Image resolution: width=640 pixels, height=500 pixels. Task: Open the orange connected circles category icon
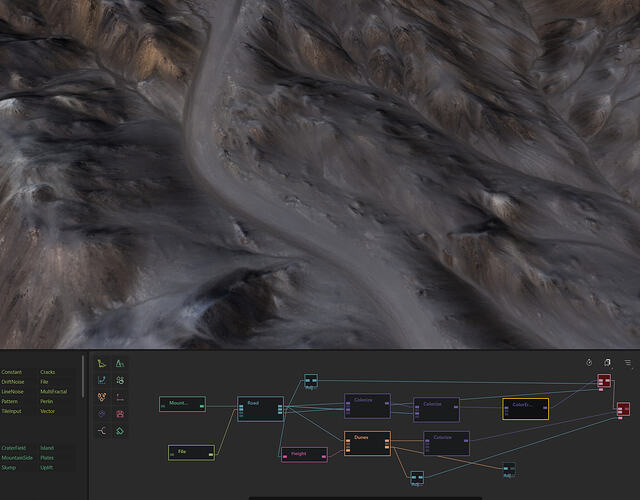coord(102,397)
